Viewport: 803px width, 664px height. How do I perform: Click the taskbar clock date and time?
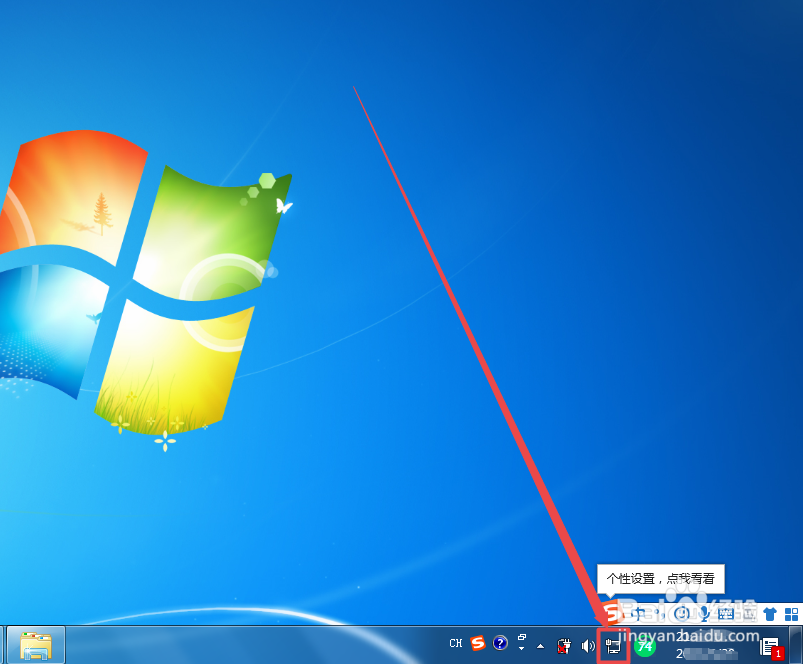tap(708, 645)
